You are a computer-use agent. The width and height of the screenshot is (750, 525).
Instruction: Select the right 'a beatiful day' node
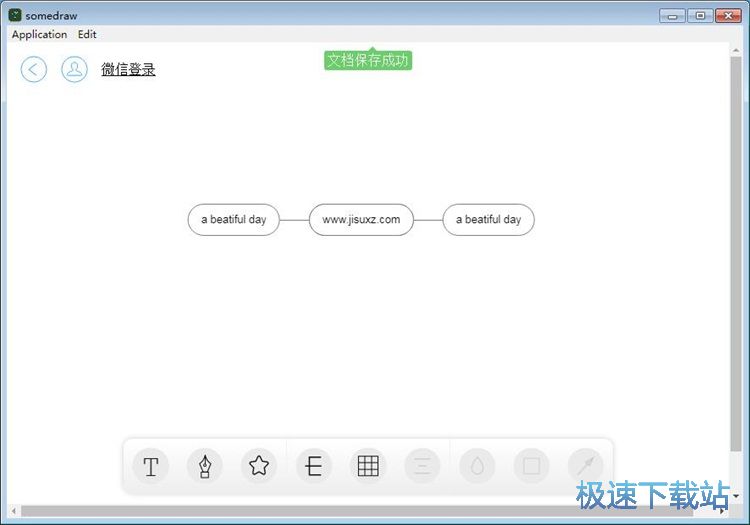488,220
